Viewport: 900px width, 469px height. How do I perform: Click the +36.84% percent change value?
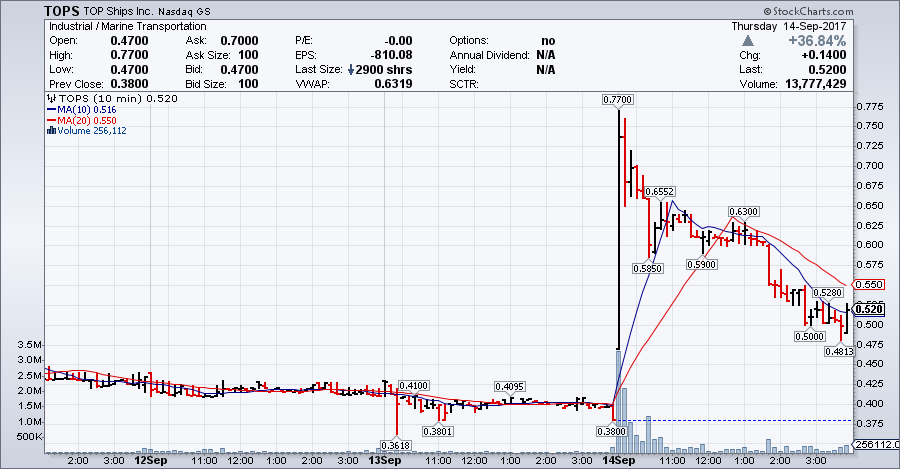click(817, 41)
